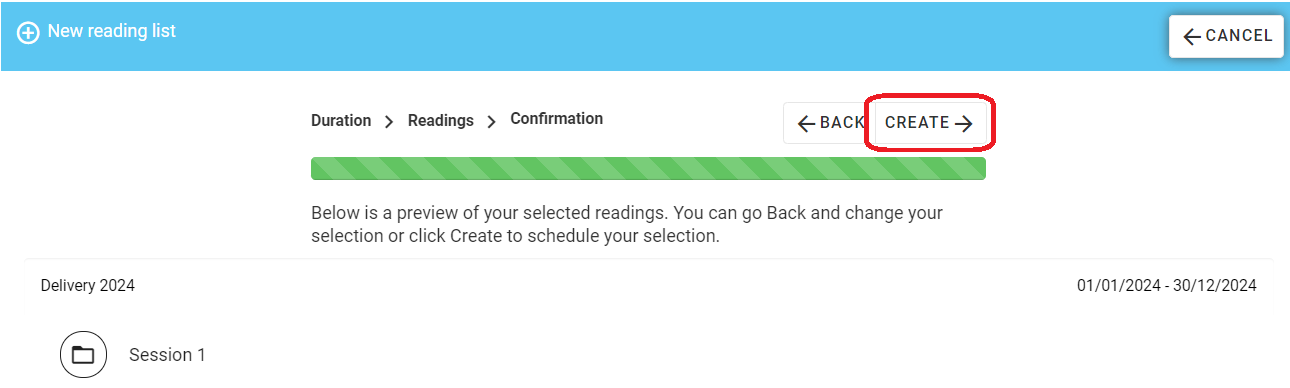Click the date range 01/01/2024 - 30/12/2024

pos(1167,286)
